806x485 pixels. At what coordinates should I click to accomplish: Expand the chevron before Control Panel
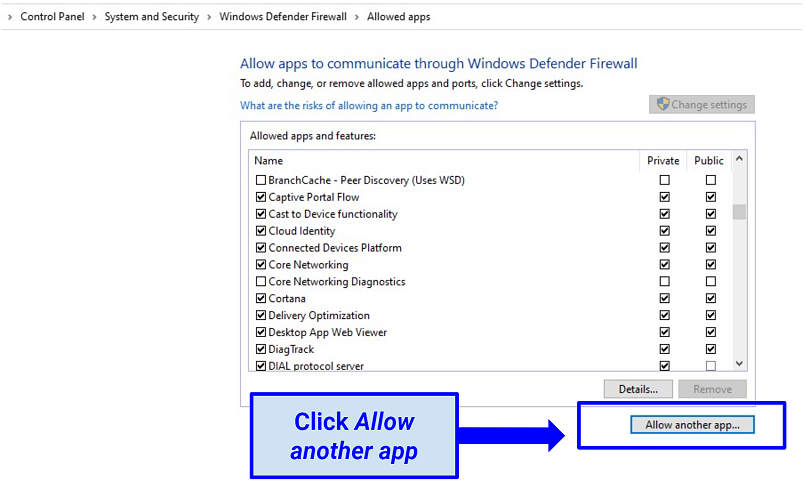click(10, 17)
